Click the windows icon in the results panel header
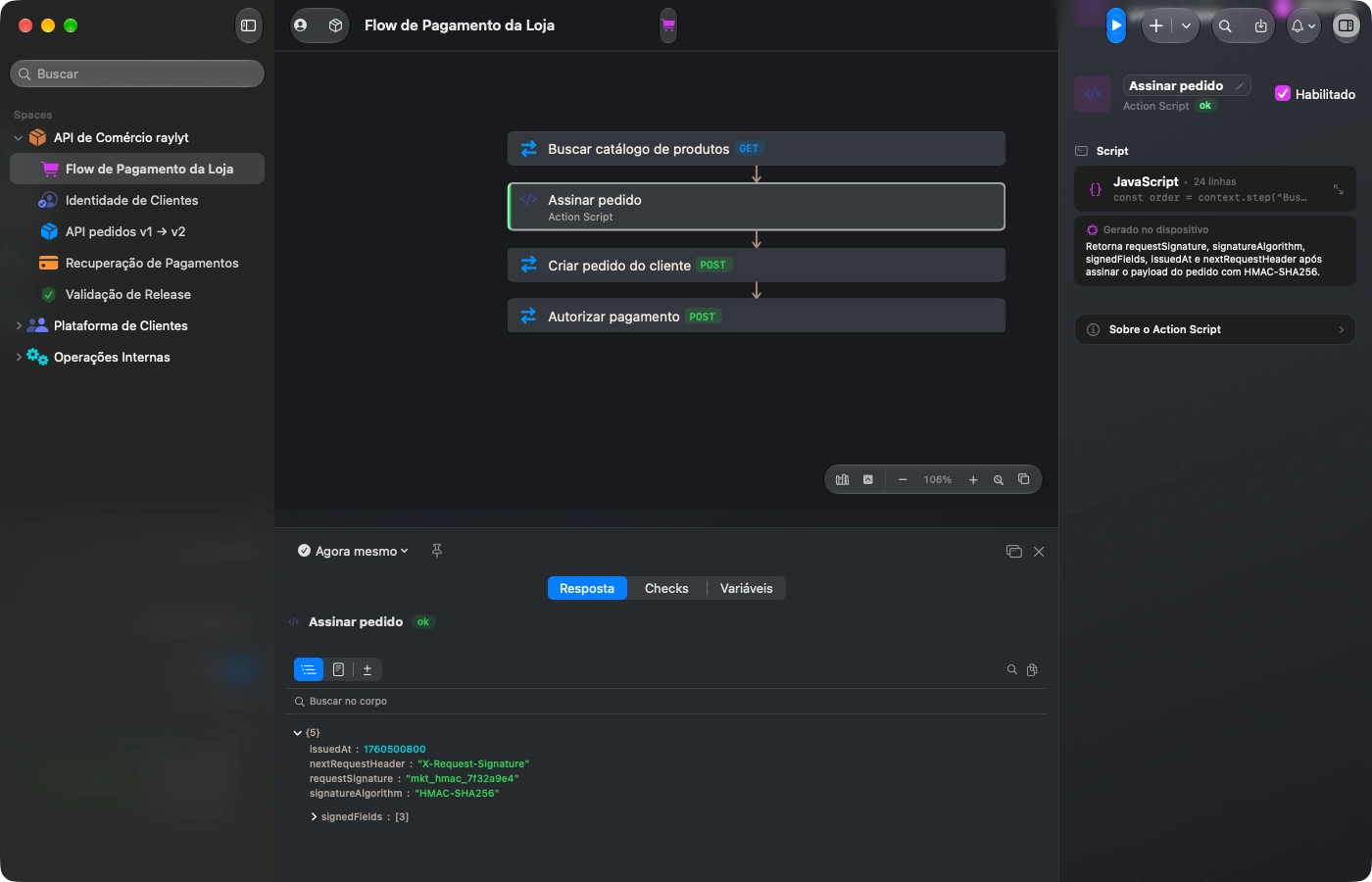The image size is (1372, 882). 1014,552
